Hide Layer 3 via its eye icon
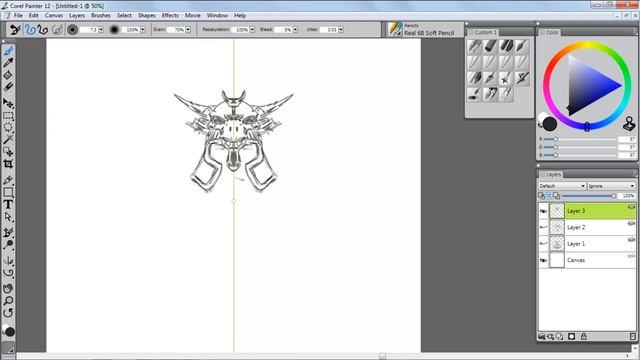The image size is (640, 360). tap(543, 211)
